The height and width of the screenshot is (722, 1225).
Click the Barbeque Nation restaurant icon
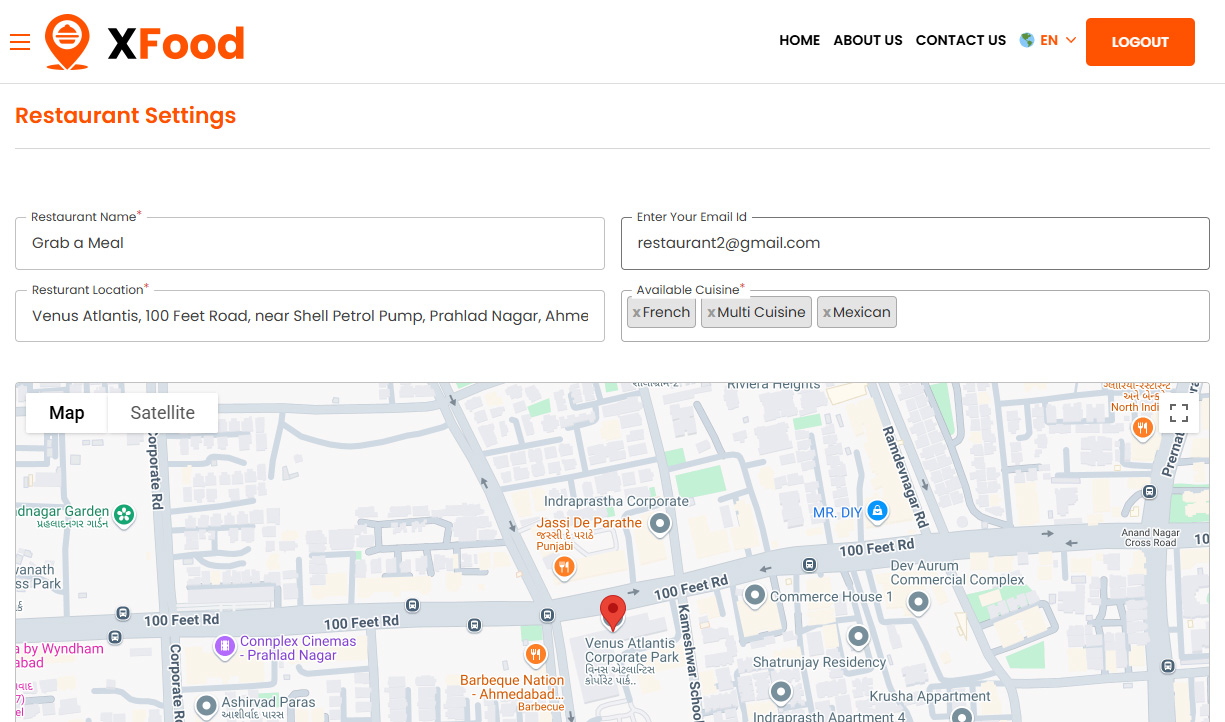[536, 654]
